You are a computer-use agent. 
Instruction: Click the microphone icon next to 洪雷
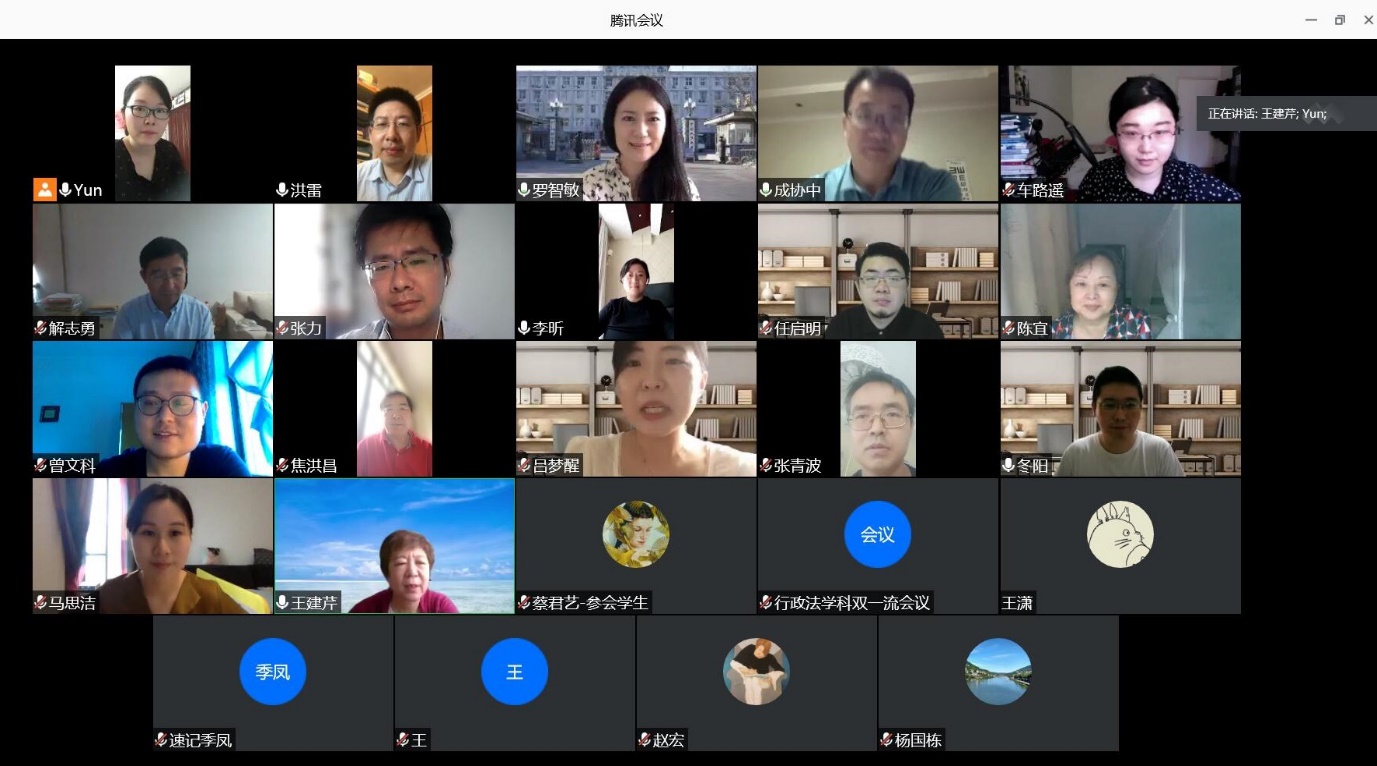[x=283, y=190]
